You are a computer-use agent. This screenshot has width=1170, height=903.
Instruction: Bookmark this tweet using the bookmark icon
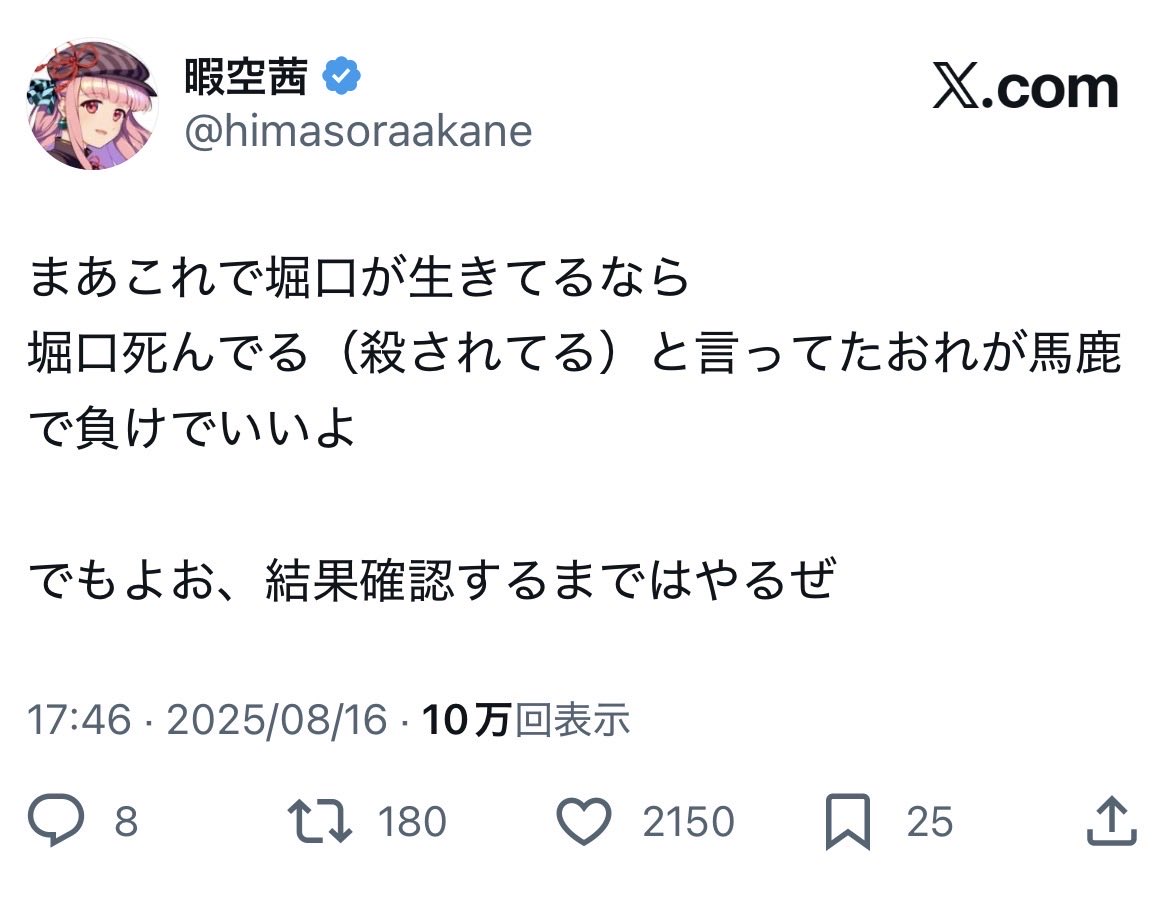[849, 822]
